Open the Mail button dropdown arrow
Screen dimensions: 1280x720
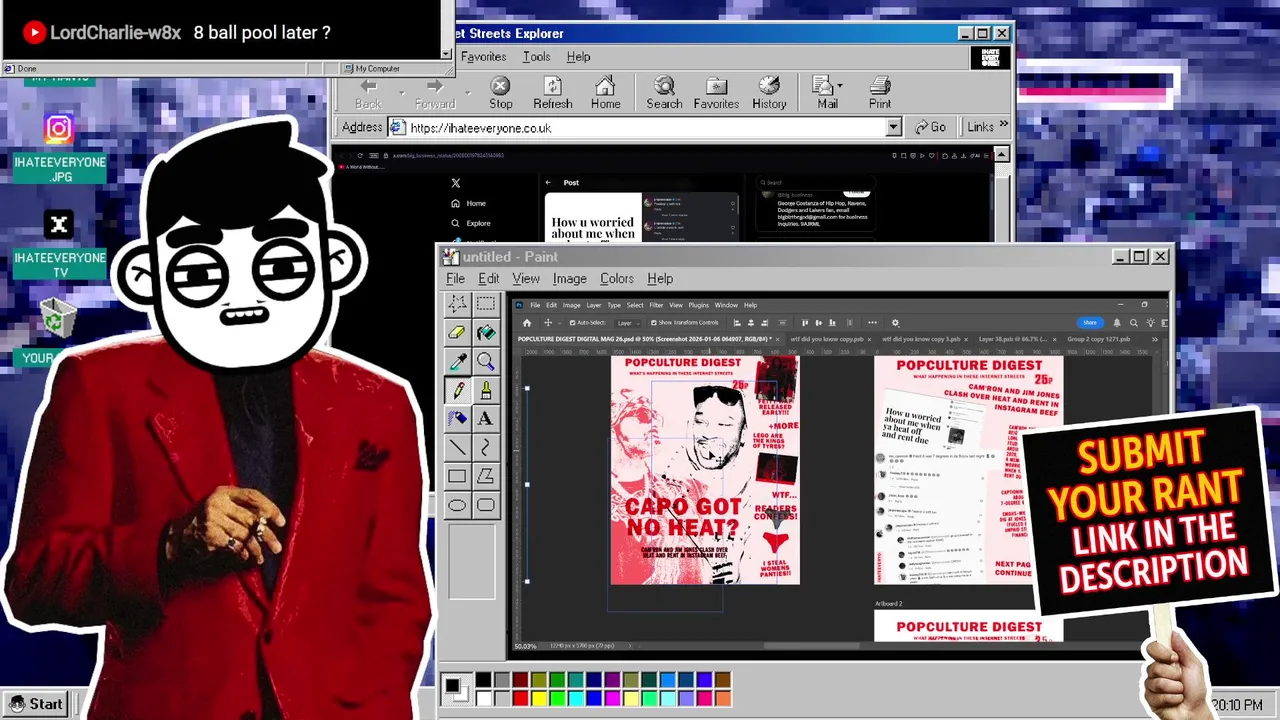840,85
